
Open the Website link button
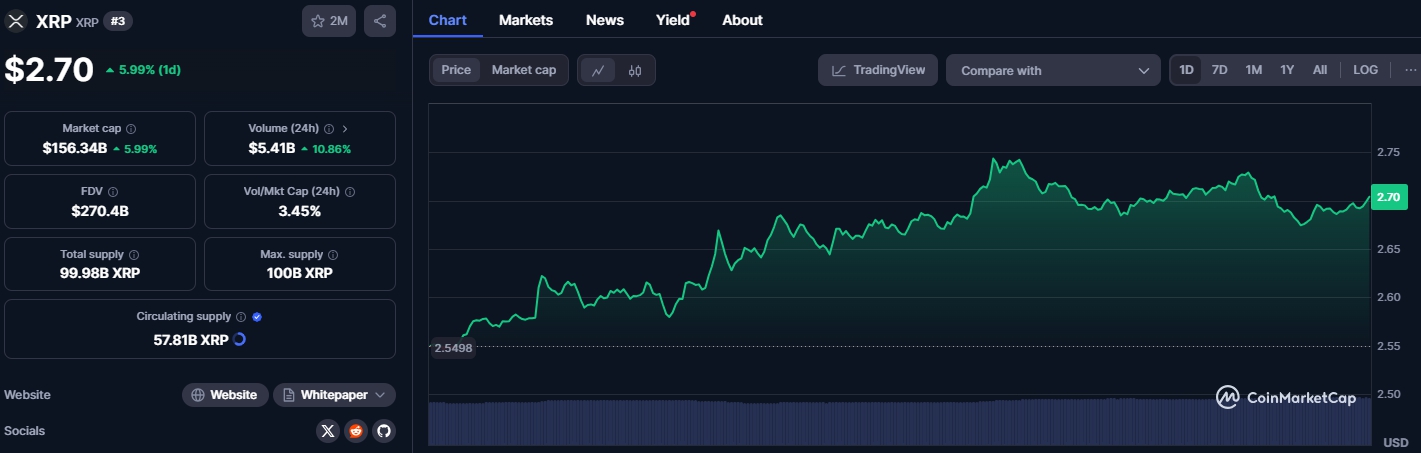point(225,395)
